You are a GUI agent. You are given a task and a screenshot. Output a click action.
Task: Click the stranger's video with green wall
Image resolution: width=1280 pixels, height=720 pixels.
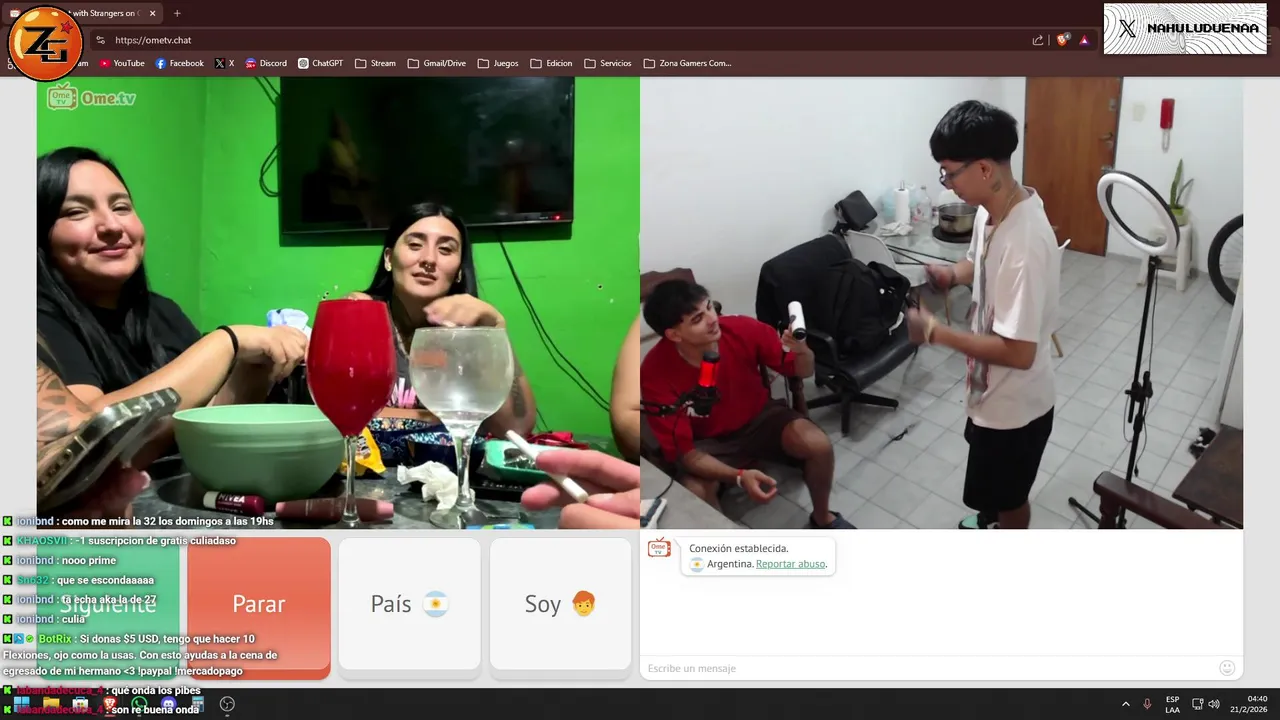338,303
